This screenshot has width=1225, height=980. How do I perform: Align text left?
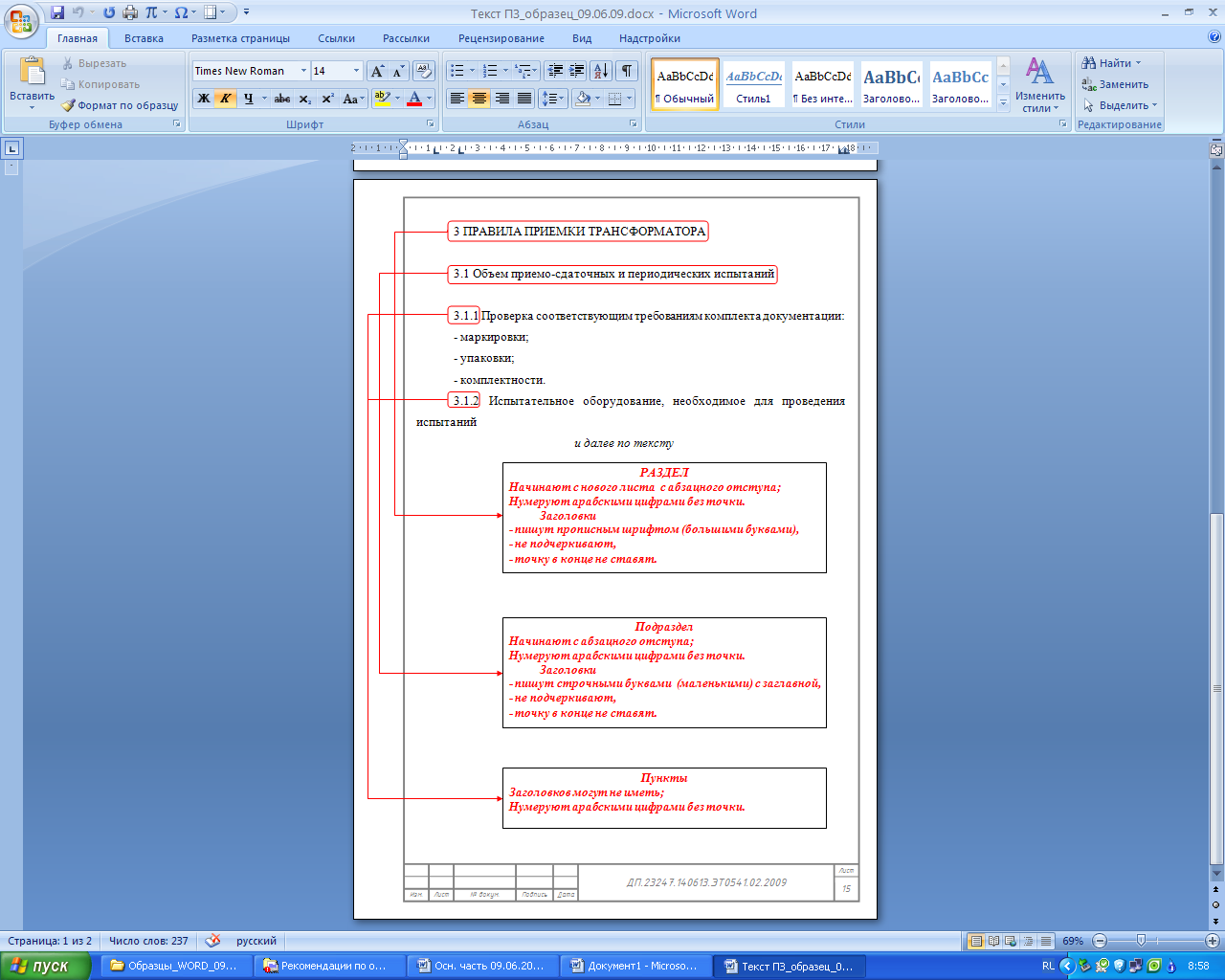tap(457, 99)
